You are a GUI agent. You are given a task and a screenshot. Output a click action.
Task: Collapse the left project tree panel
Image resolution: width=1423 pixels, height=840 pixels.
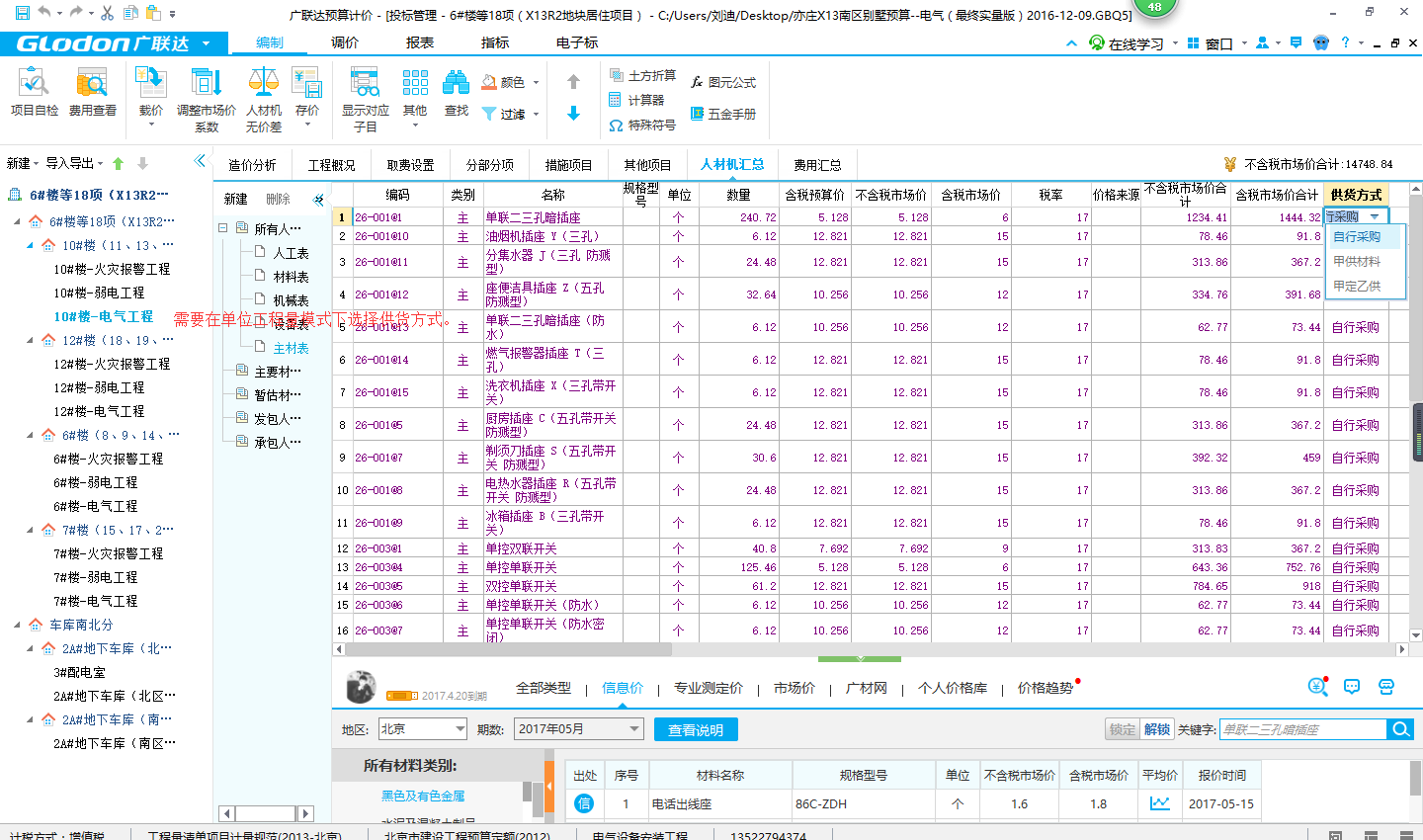(201, 161)
